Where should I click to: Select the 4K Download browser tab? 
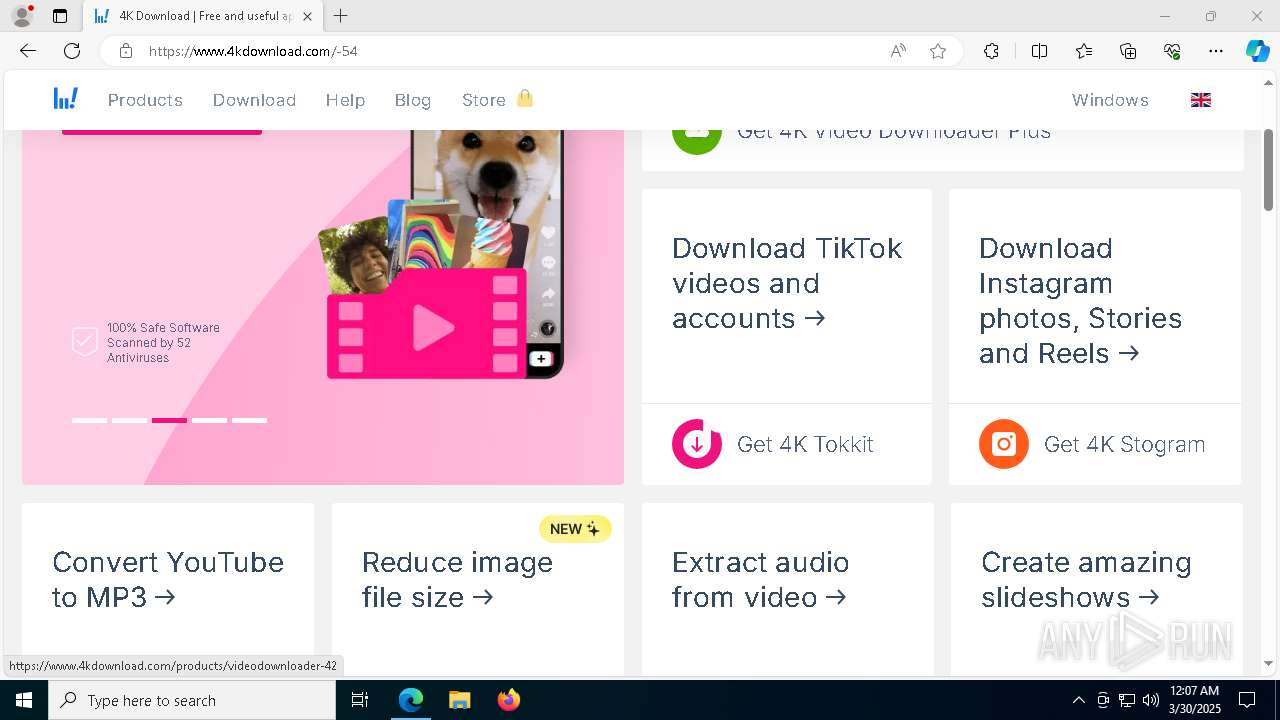203,16
